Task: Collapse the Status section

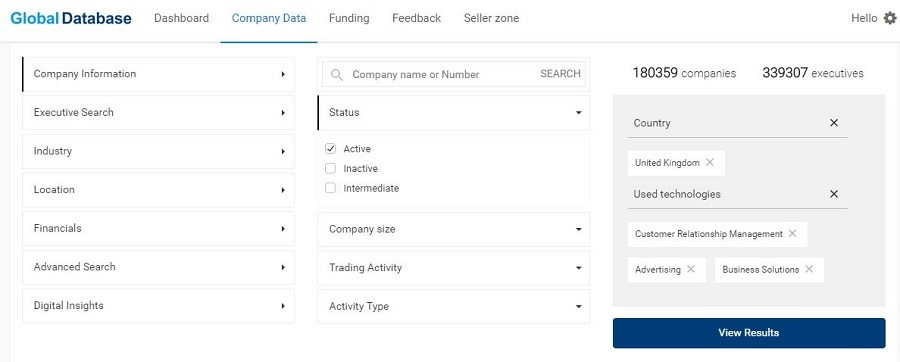Action: point(453,112)
